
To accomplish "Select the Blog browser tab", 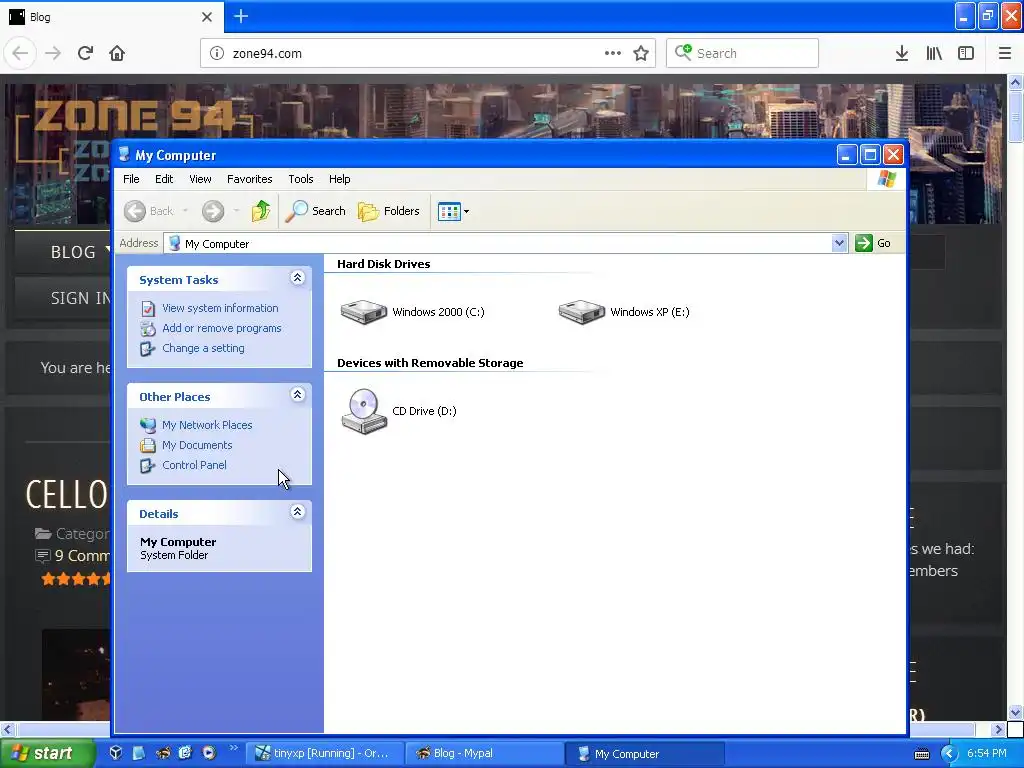I will [x=112, y=17].
